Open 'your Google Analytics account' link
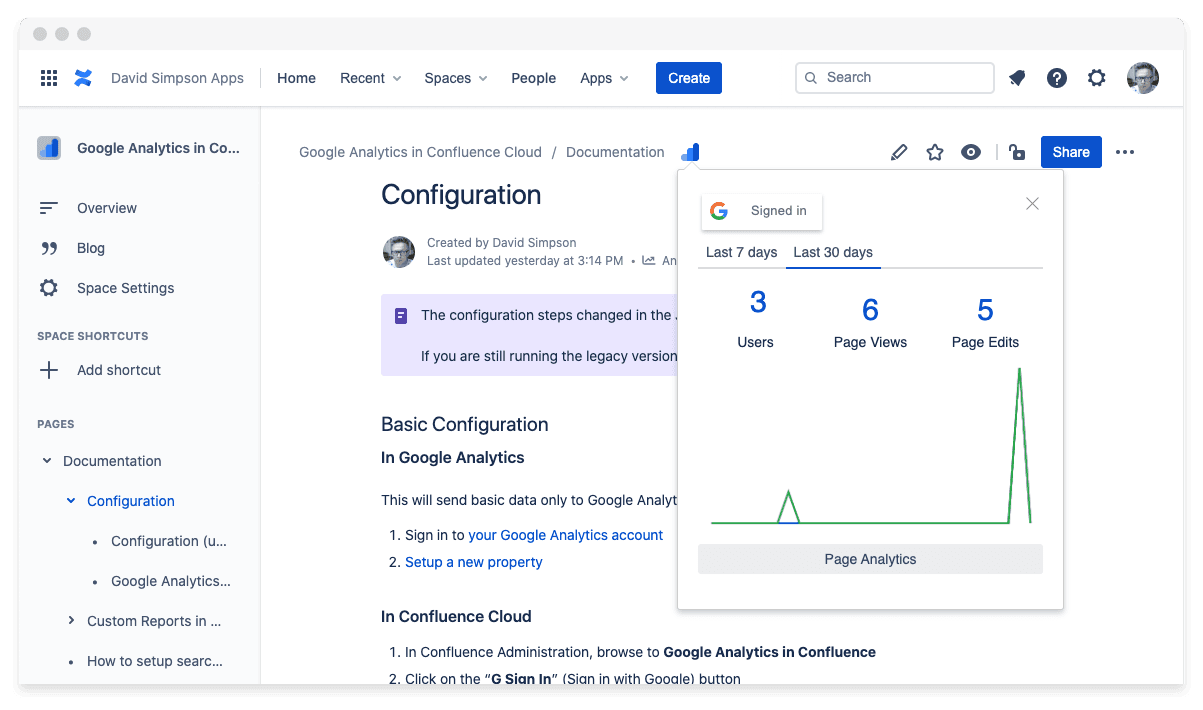This screenshot has height=710, width=1203. [566, 535]
